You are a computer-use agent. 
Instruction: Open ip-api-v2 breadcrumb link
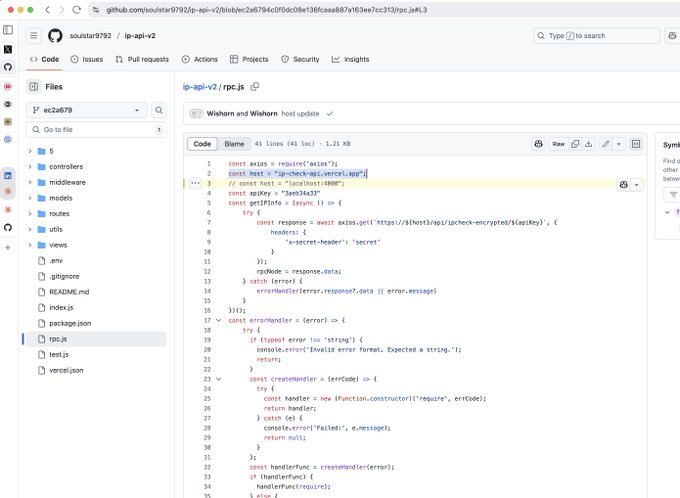click(x=199, y=87)
